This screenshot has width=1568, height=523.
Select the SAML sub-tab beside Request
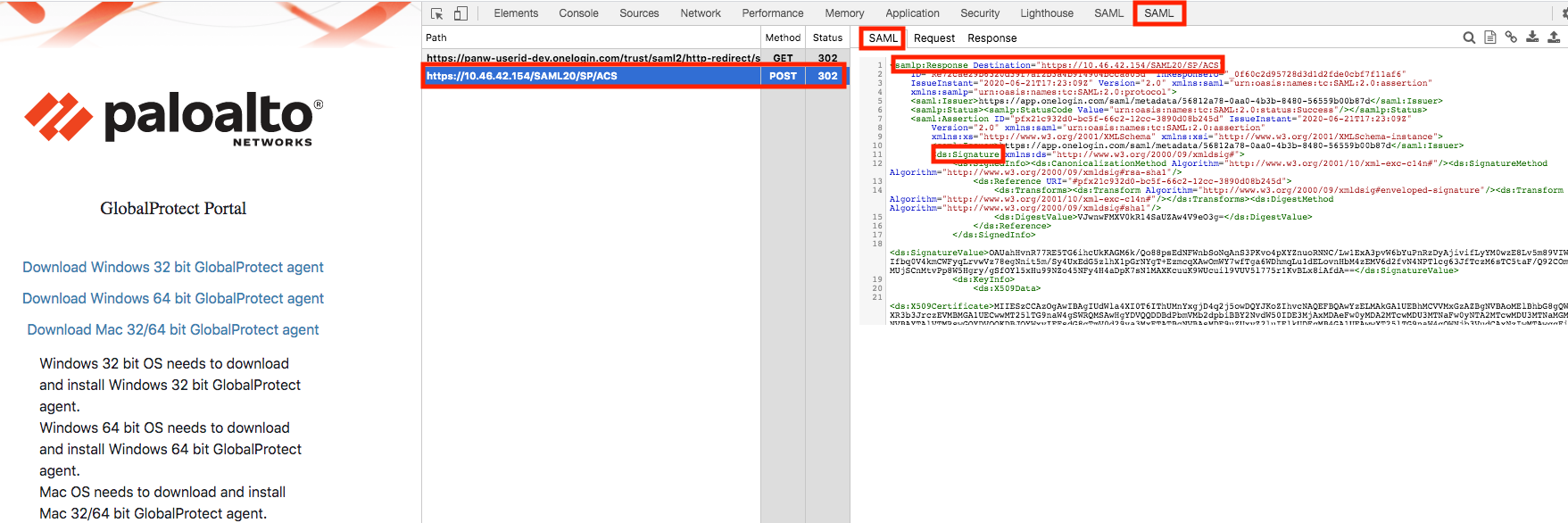click(x=884, y=38)
